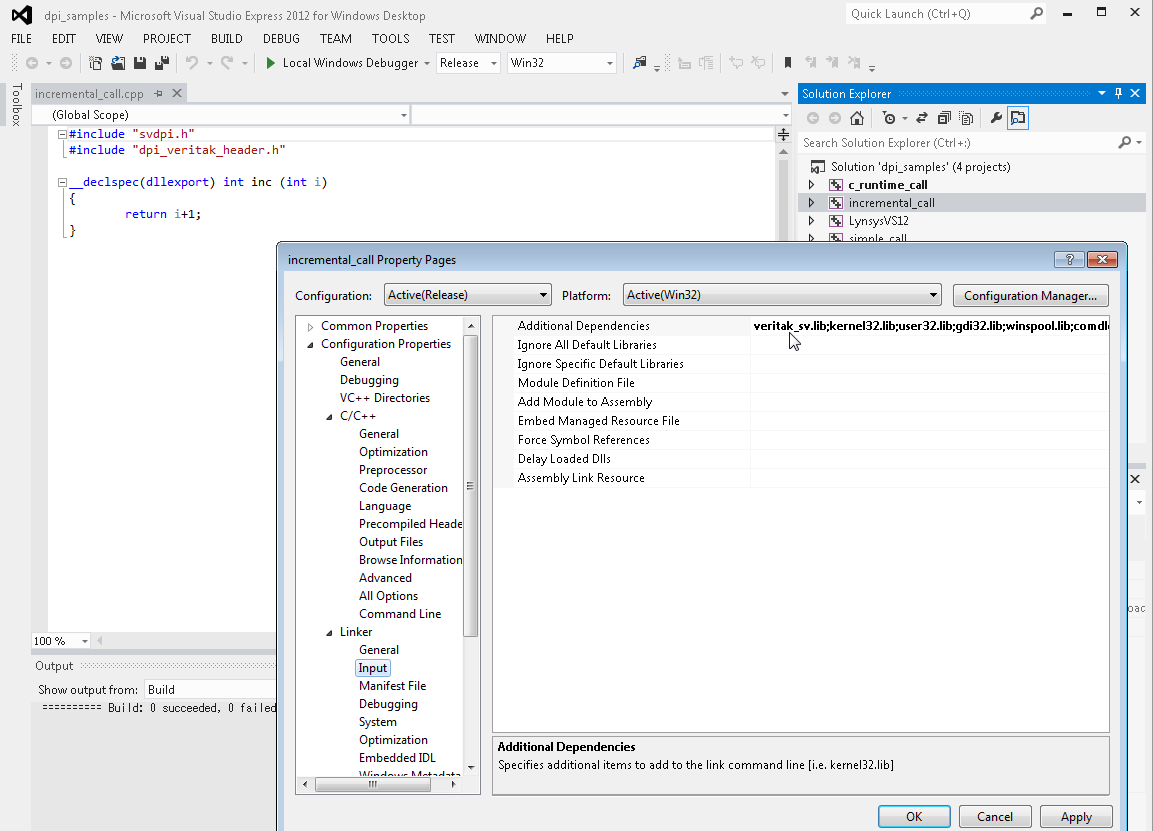This screenshot has width=1153, height=831.
Task: Pin the incremental_call.cpp tab
Action: (158, 94)
